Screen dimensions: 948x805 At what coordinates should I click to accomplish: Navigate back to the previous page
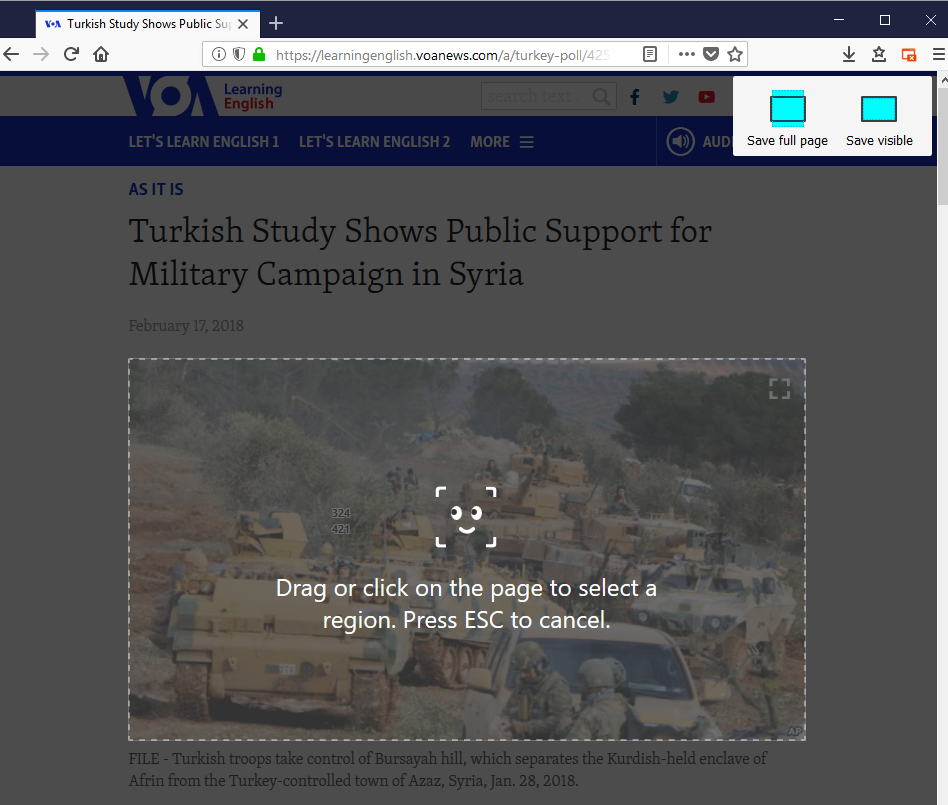12,54
